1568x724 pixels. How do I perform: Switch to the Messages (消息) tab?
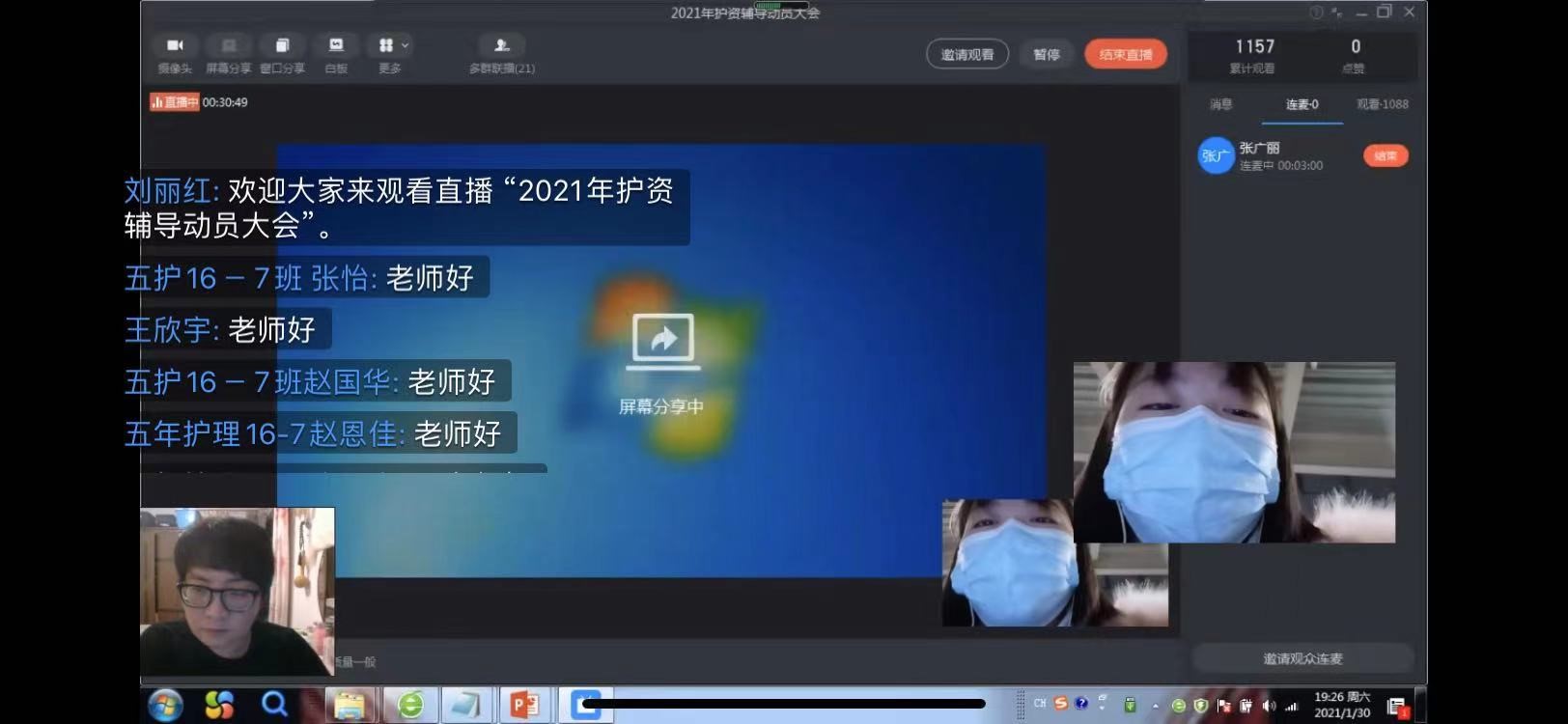pyautogui.click(x=1221, y=104)
